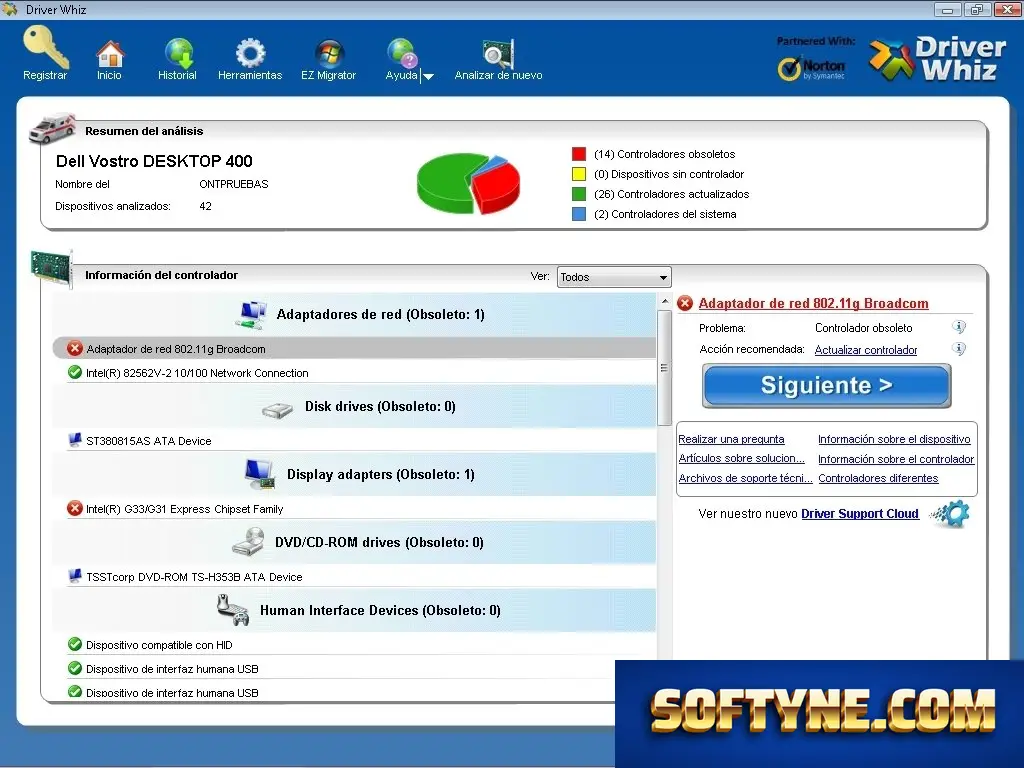This screenshot has height=768, width=1024.
Task: Click the Driver Support Cloud gear icon
Action: click(953, 514)
